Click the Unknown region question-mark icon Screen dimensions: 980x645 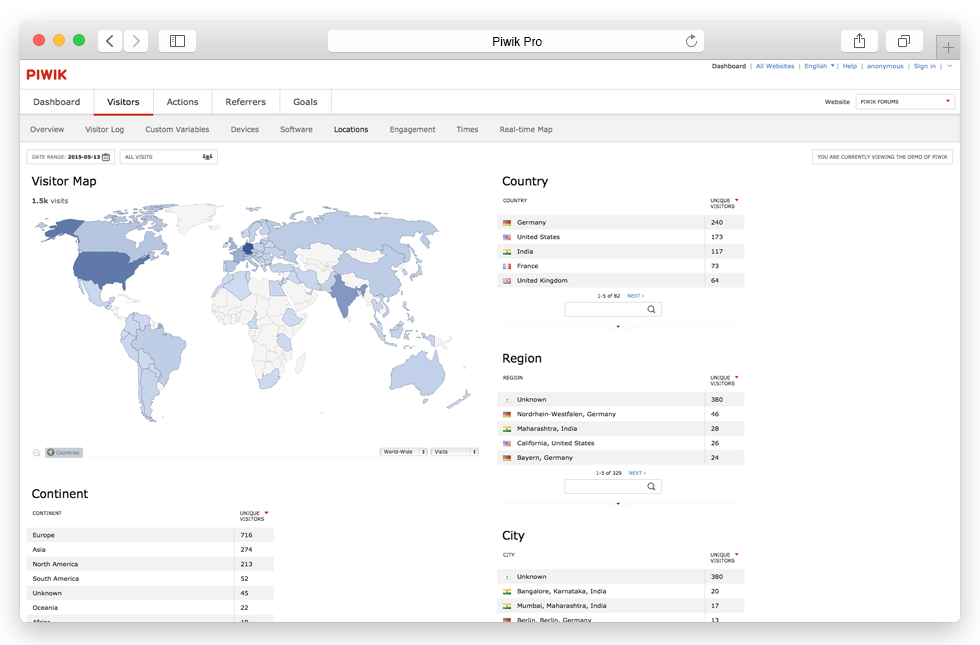pyautogui.click(x=507, y=399)
